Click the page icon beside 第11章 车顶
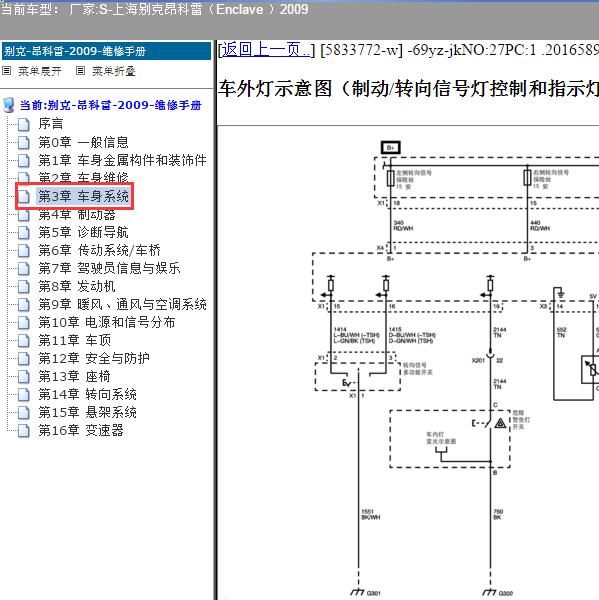599x600 pixels. point(24,340)
